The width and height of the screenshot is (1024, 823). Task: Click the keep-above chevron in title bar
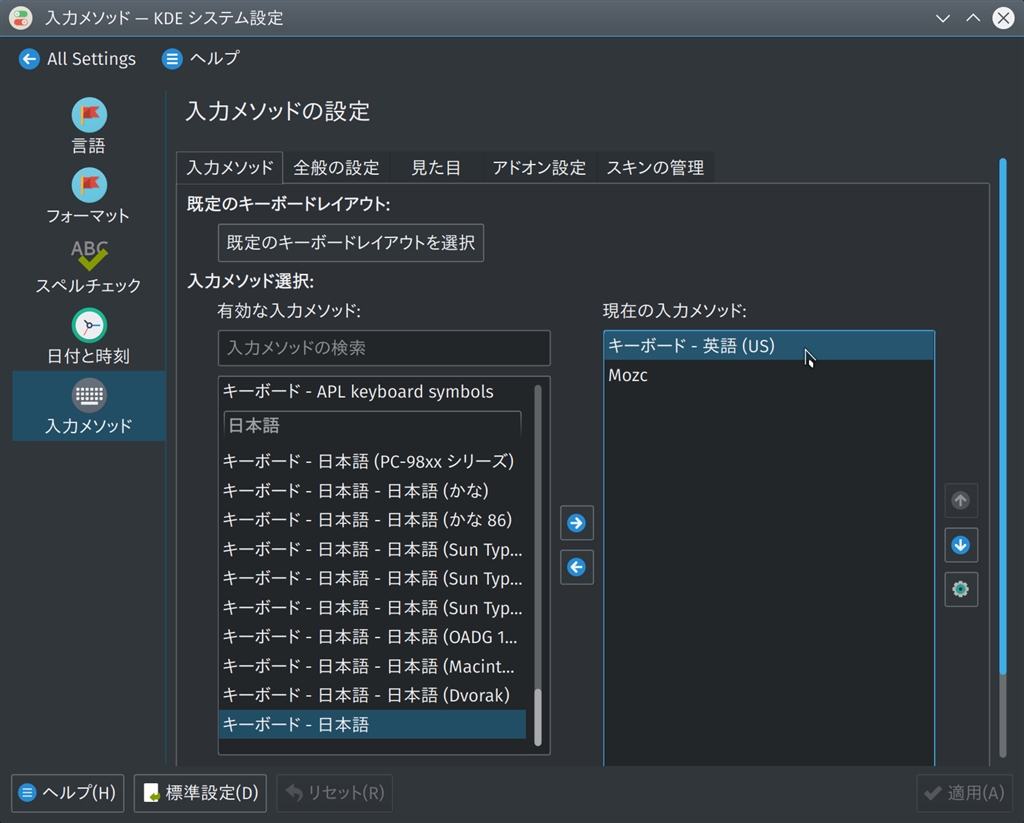click(x=973, y=18)
